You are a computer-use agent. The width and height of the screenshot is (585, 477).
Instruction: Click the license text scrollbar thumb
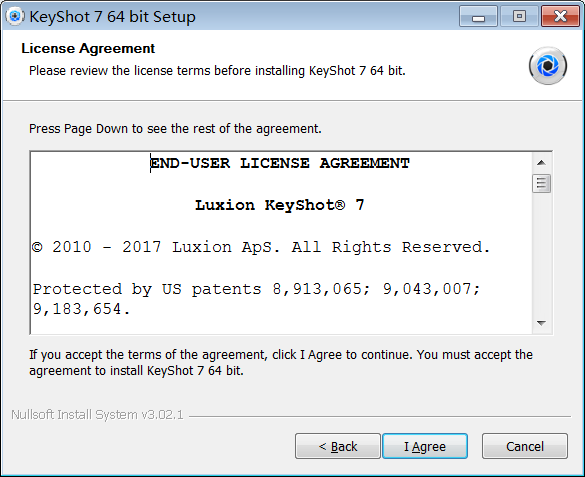tap(541, 183)
